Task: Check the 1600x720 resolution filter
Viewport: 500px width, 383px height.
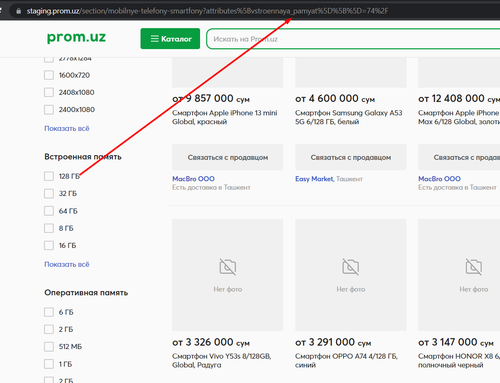Action: click(49, 75)
